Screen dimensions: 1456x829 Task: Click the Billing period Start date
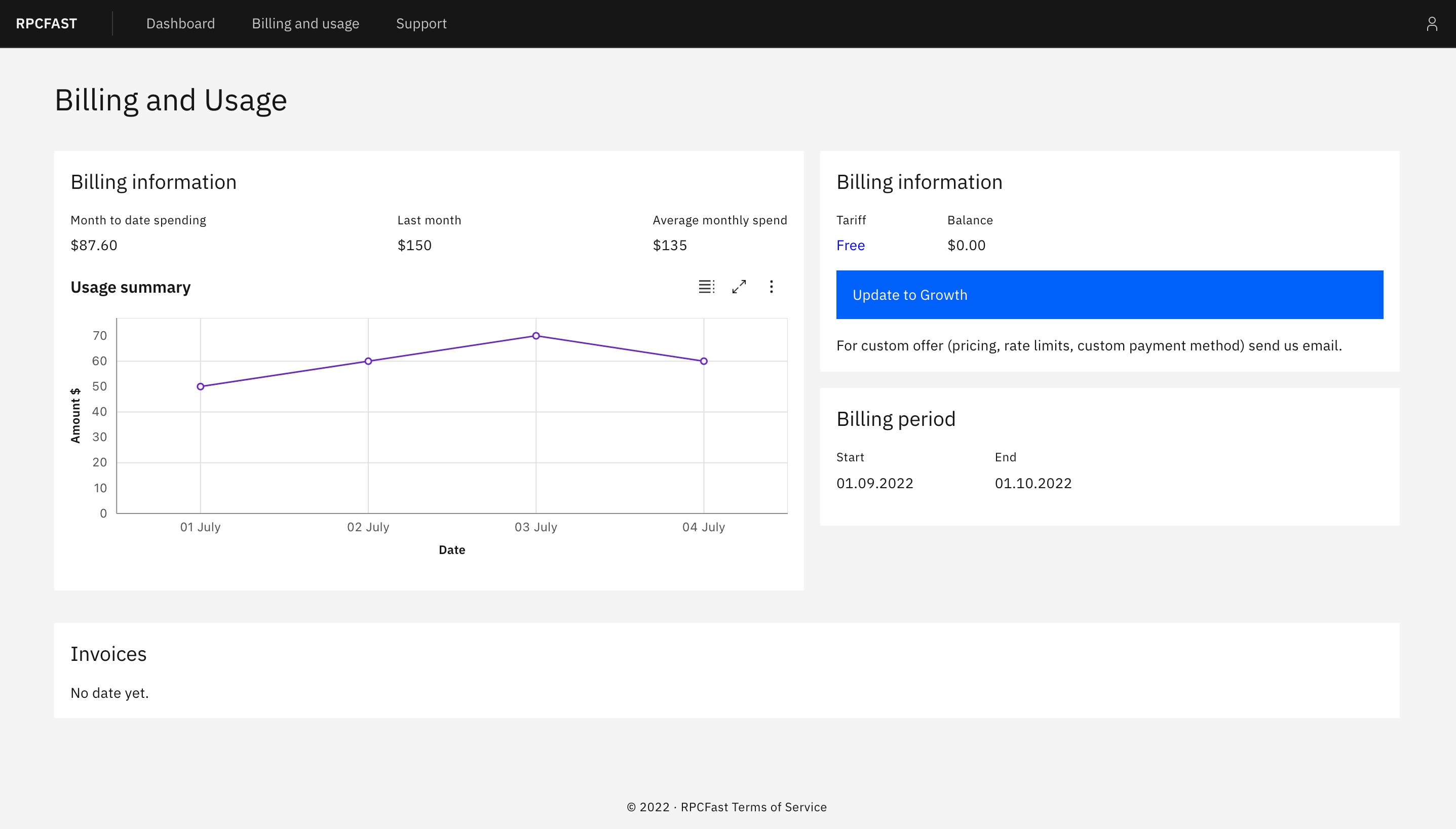[x=874, y=483]
